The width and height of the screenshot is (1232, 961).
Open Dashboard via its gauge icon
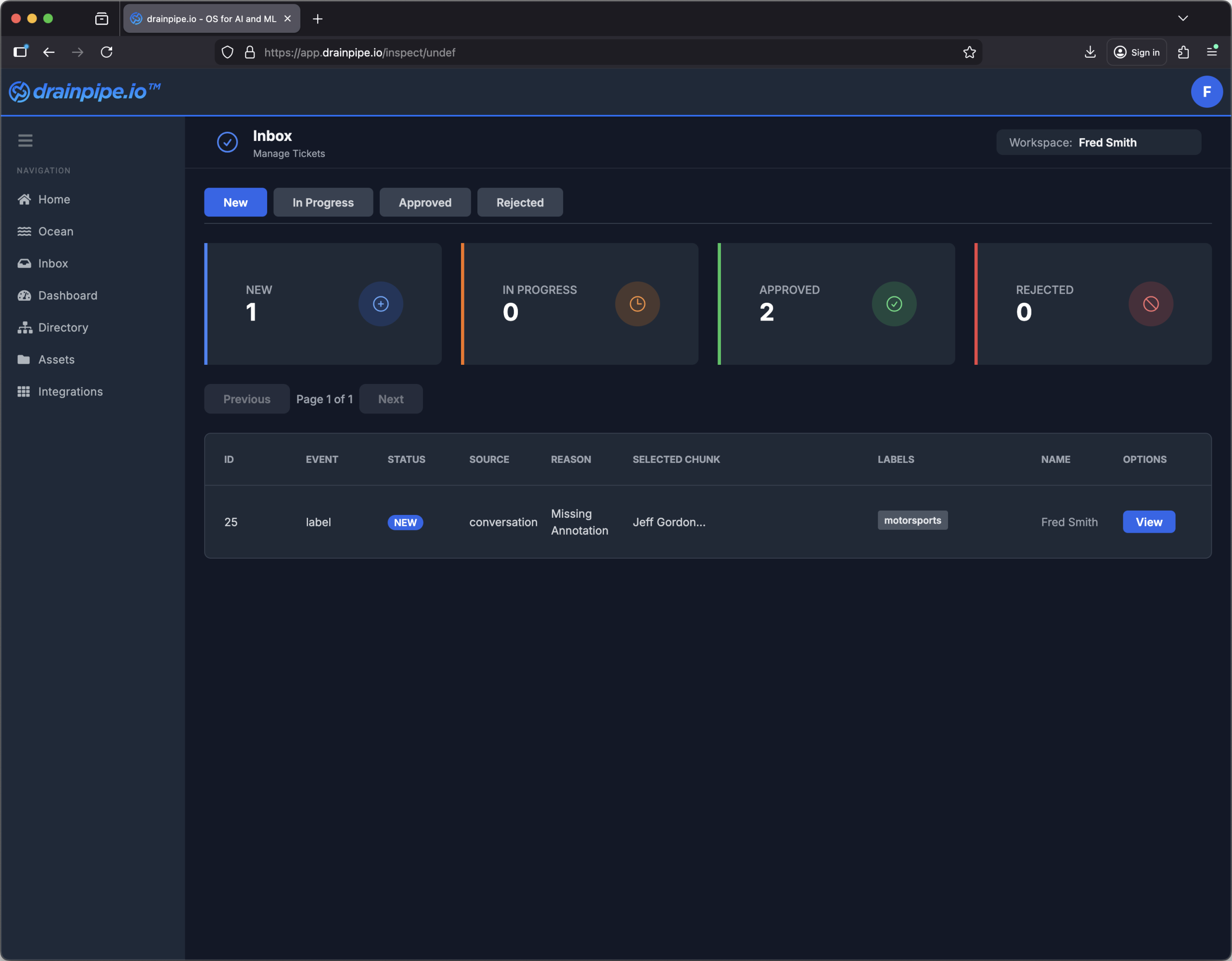pos(24,295)
